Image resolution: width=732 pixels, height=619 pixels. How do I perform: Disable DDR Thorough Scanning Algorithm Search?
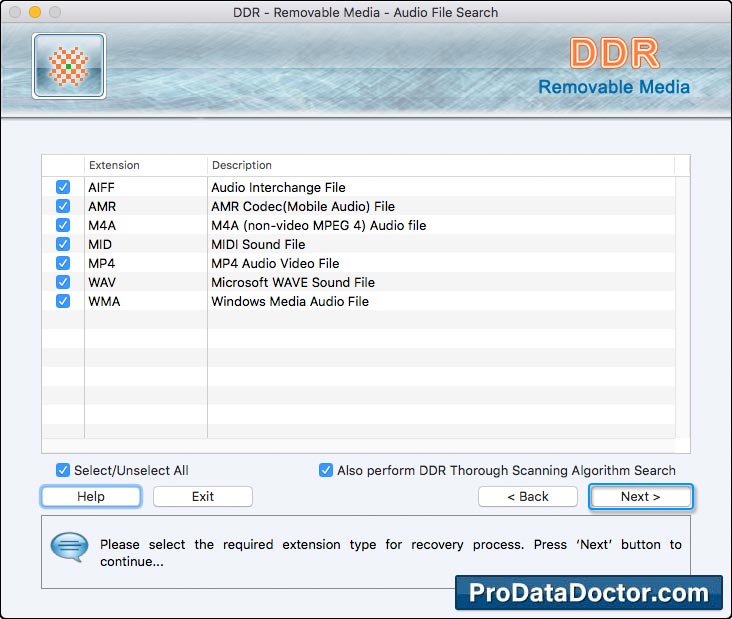[x=326, y=470]
